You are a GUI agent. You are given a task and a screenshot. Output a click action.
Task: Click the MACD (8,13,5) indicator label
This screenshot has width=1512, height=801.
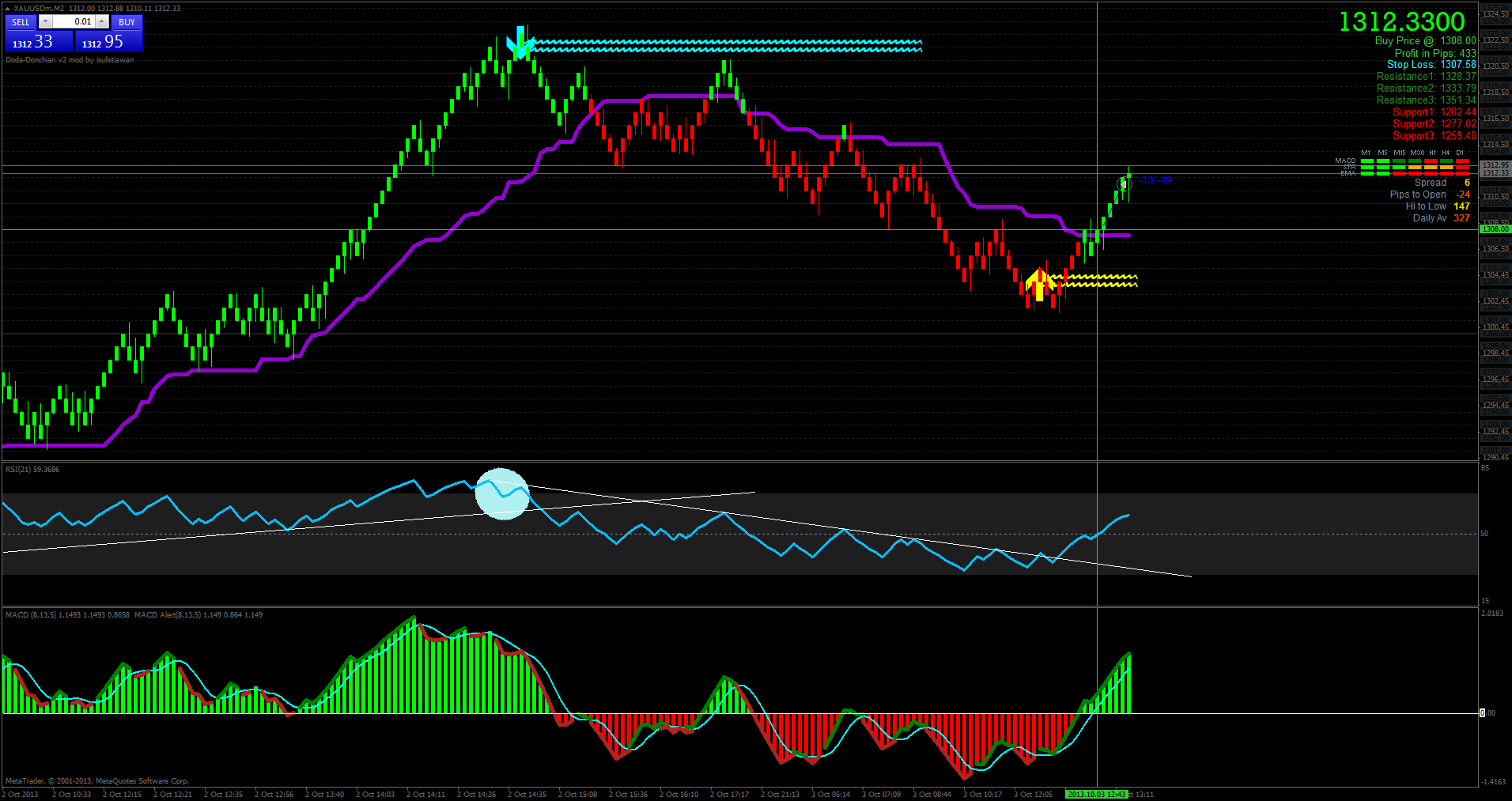click(x=67, y=615)
